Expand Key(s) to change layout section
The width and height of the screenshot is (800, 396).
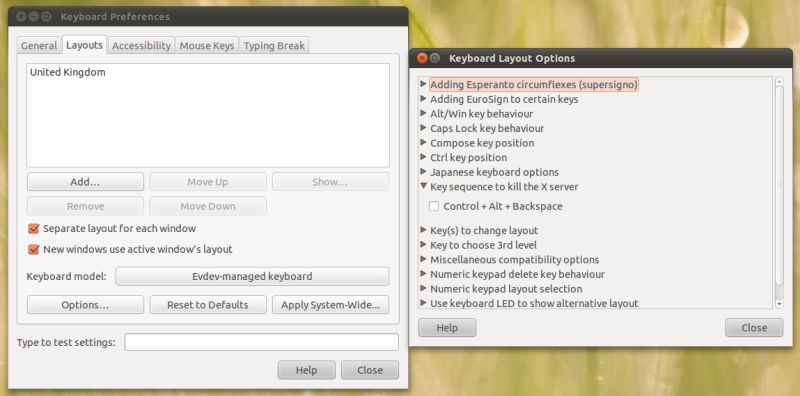point(423,230)
